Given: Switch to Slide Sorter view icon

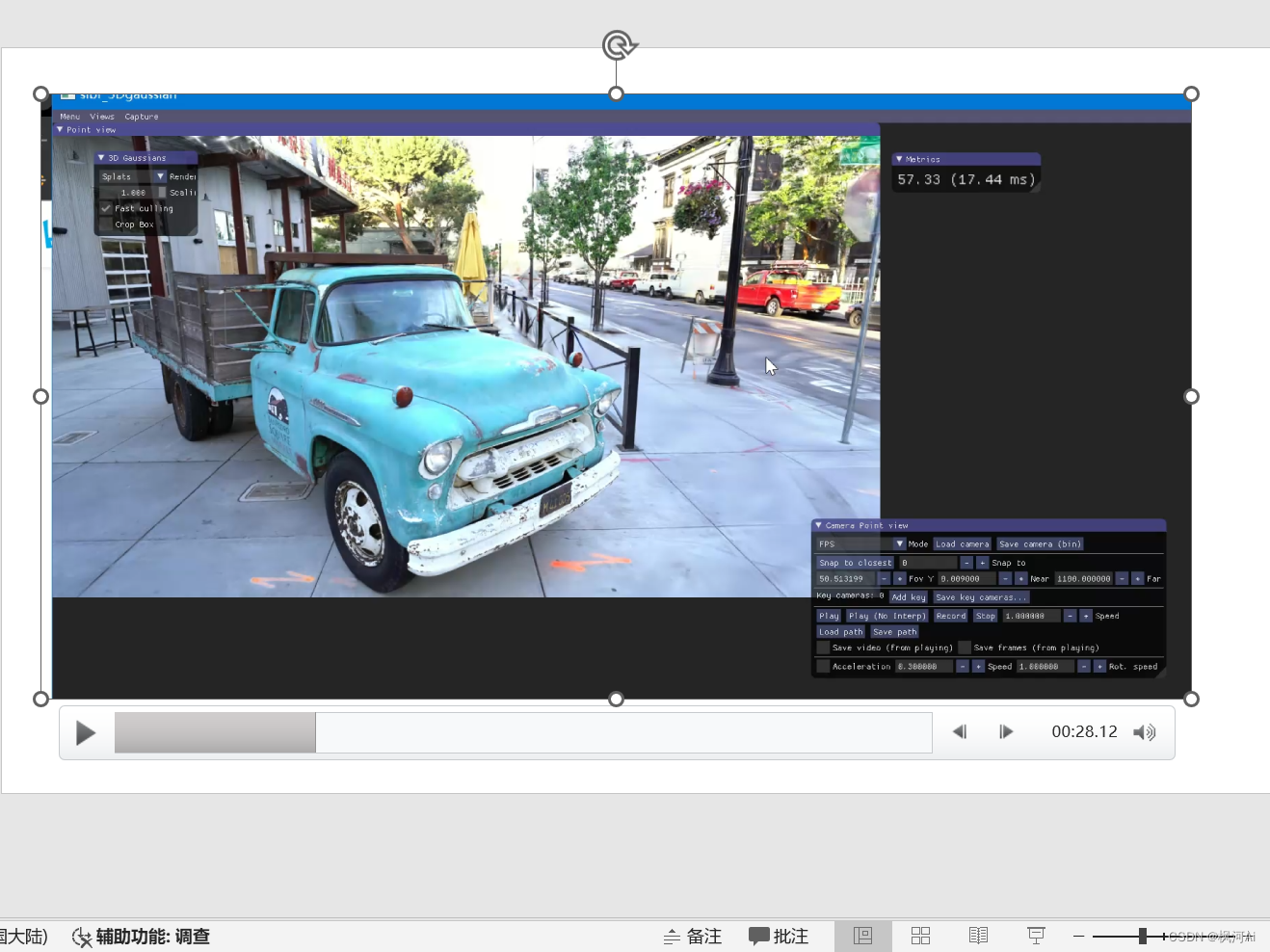Looking at the screenshot, I should [x=920, y=935].
